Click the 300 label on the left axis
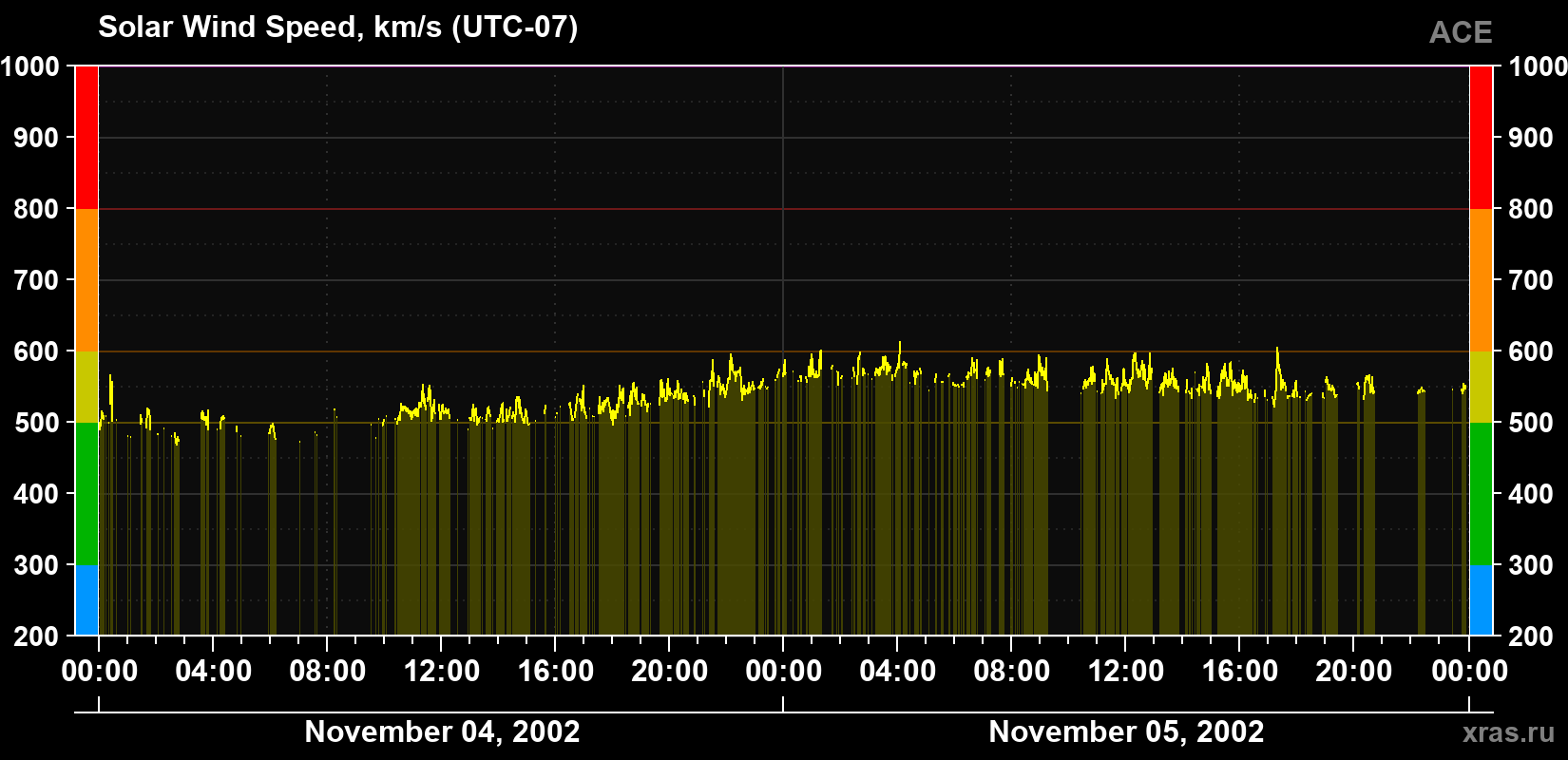This screenshot has width=1568, height=760. tap(36, 565)
